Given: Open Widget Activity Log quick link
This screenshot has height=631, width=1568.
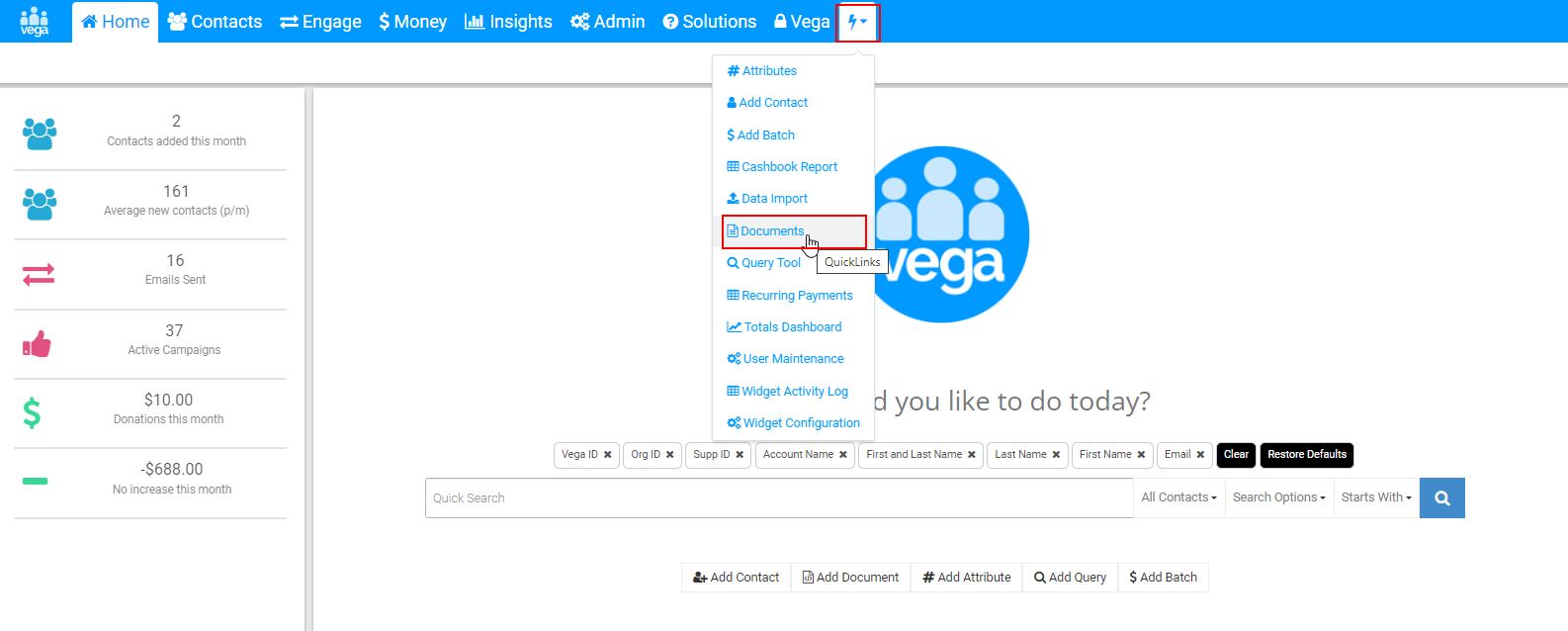Looking at the screenshot, I should (x=787, y=392).
